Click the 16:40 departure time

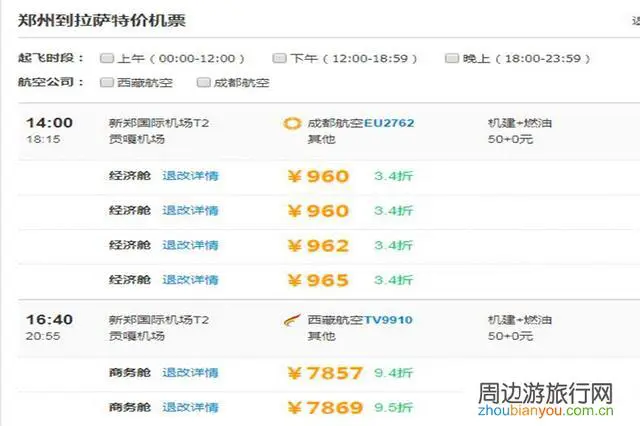(x=49, y=320)
